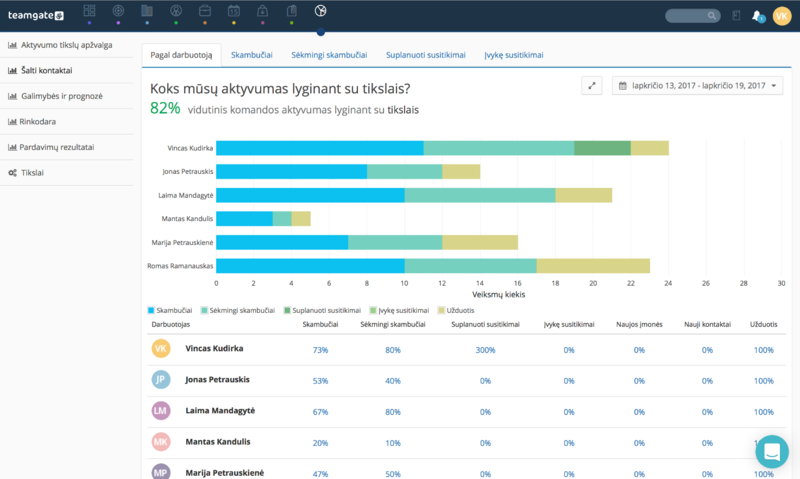Select the pie chart insights icon
This screenshot has width=800, height=479.
[320, 11]
